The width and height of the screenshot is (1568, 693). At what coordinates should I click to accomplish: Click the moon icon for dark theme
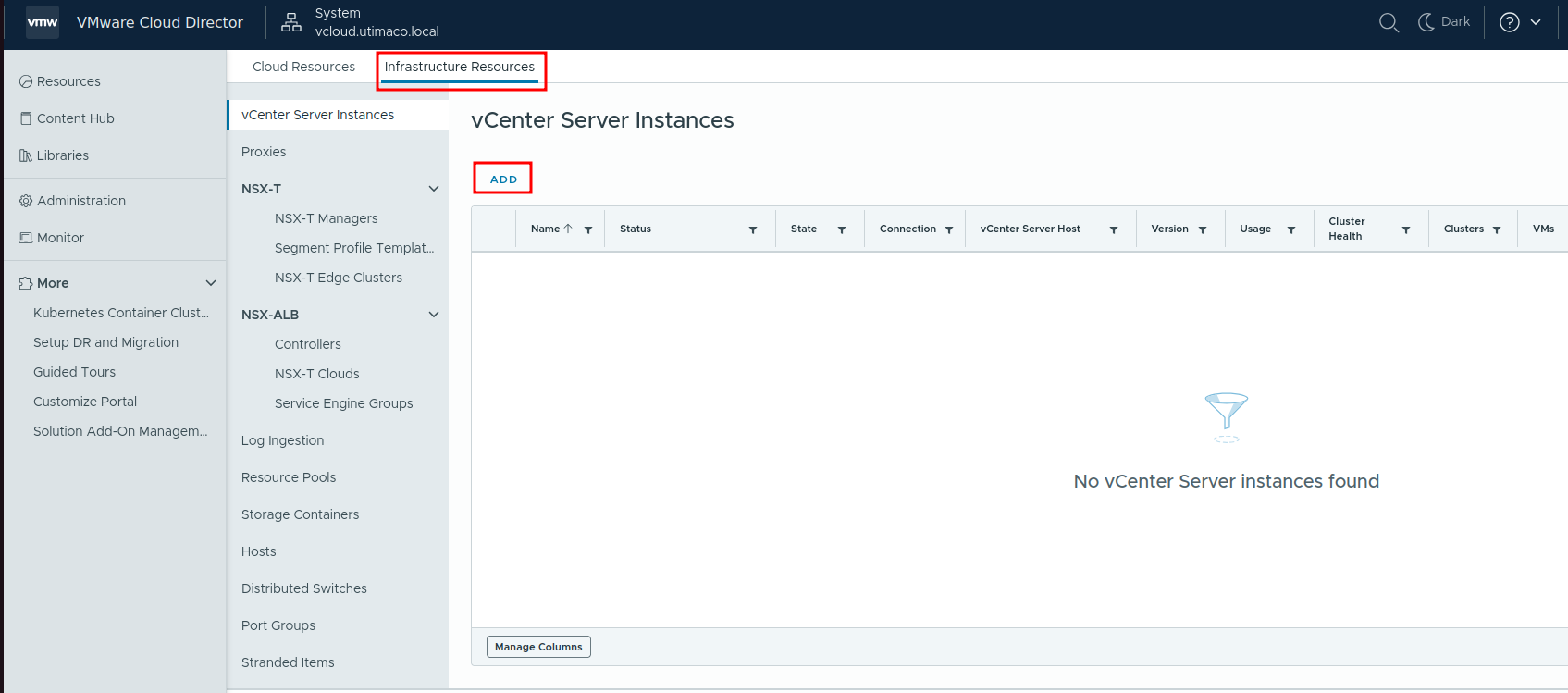[1426, 22]
